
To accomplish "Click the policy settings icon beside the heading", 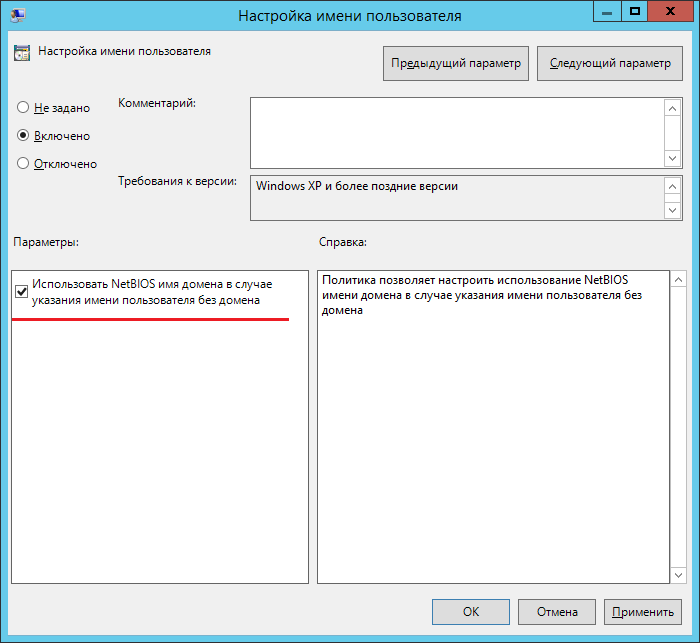I will pos(22,53).
